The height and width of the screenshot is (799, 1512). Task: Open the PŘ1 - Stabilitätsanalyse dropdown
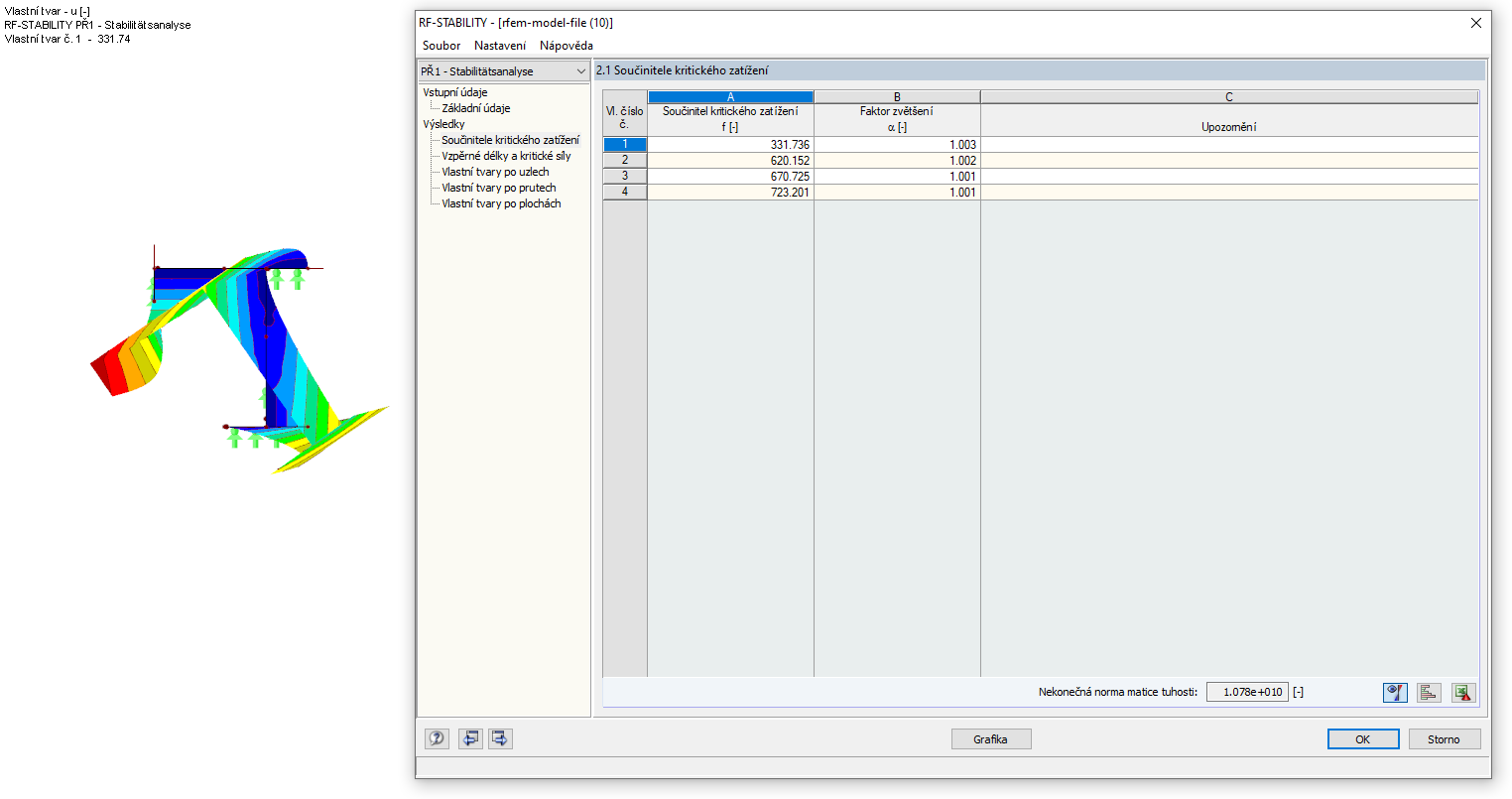(x=504, y=71)
